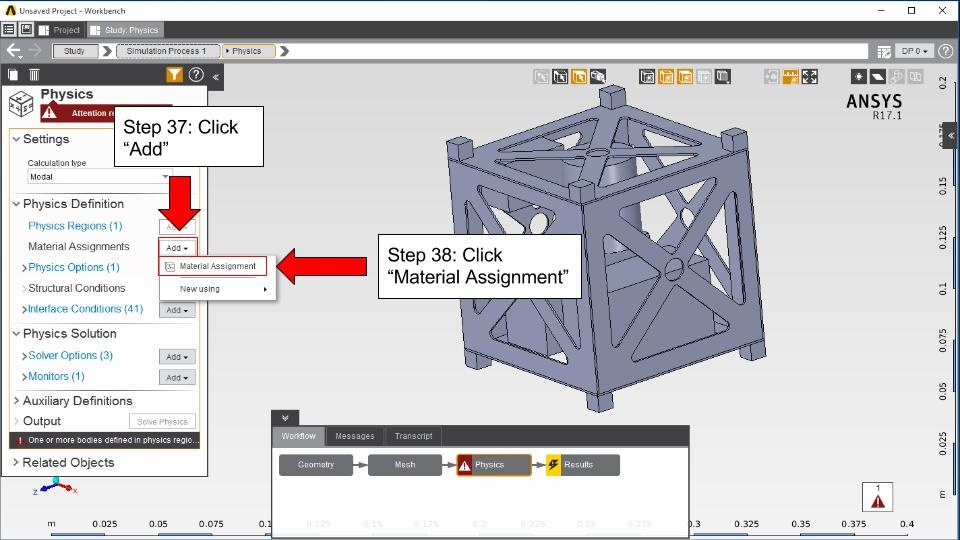This screenshot has width=960, height=540.
Task: Open the dark cube icon with dropdown arrow
Action: click(723, 77)
